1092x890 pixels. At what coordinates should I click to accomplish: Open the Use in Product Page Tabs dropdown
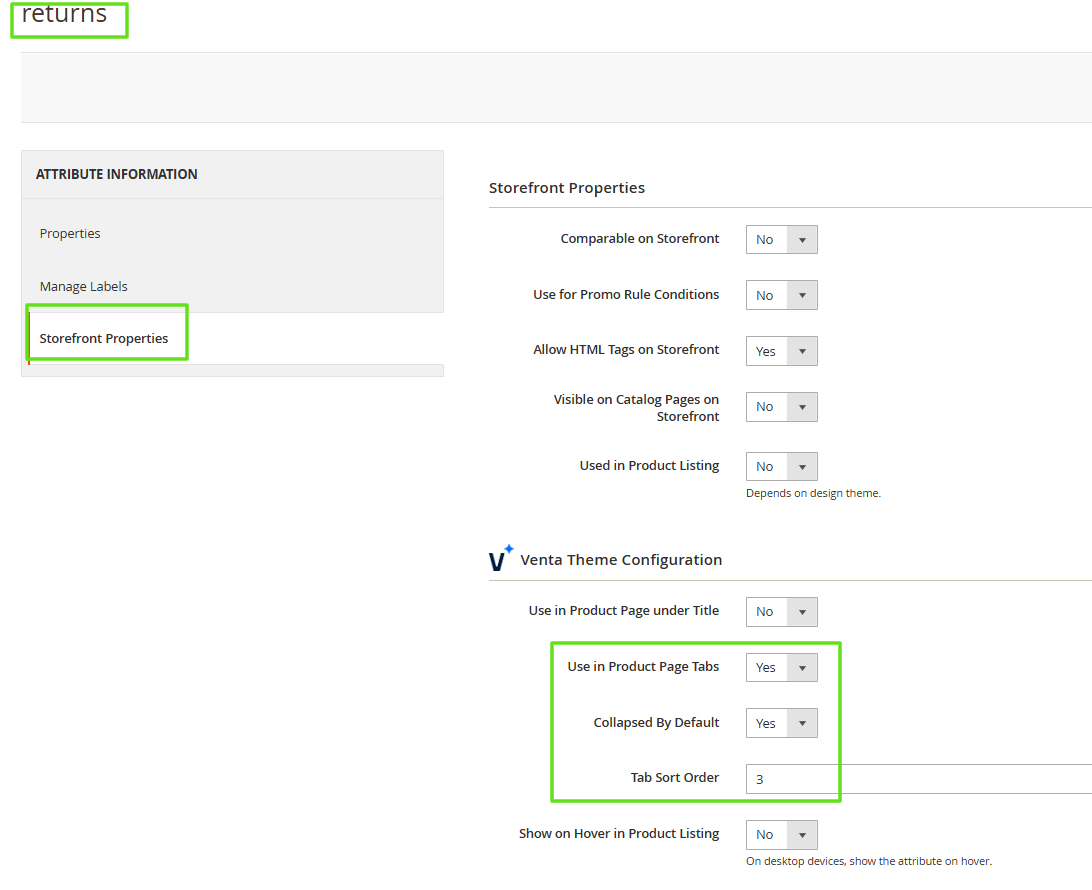click(781, 667)
